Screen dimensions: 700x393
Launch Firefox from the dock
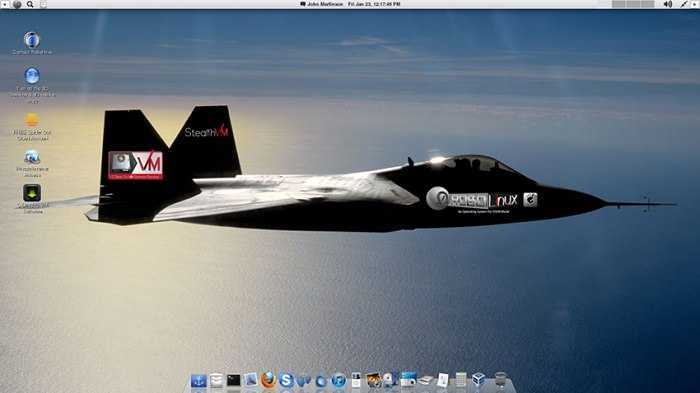268,380
